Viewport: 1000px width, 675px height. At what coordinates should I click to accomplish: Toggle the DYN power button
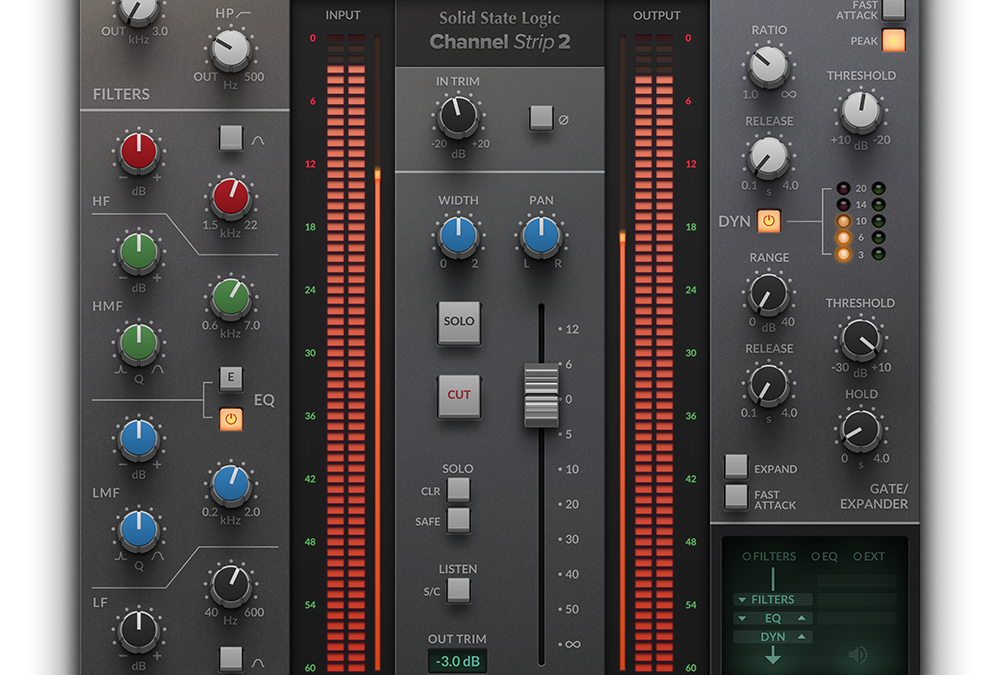point(769,220)
